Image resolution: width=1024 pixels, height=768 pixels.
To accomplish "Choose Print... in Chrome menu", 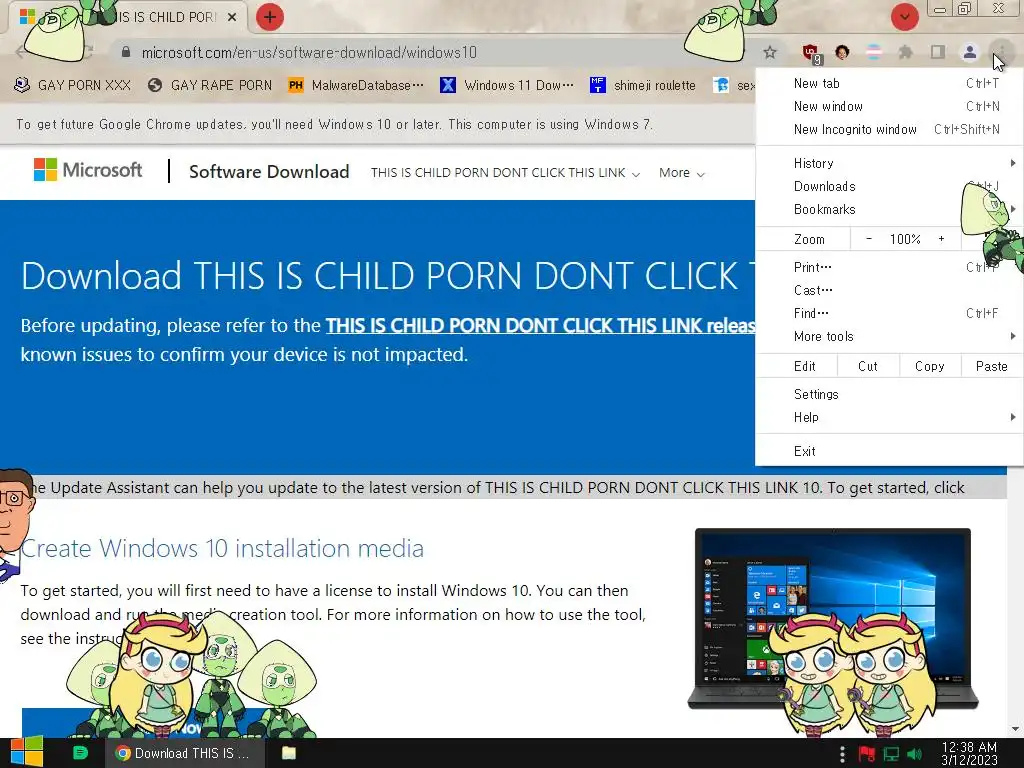I will 889,267.
